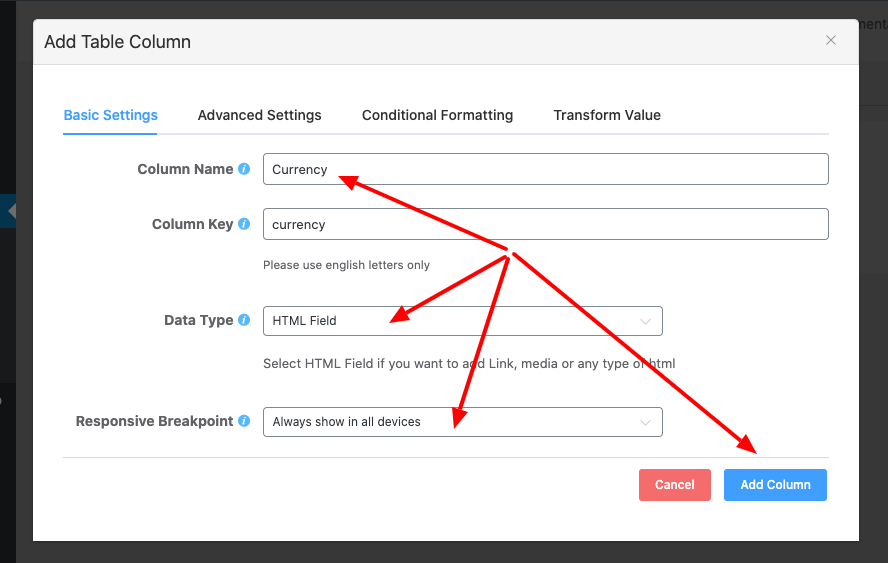Click the Column Name label text

(185, 169)
